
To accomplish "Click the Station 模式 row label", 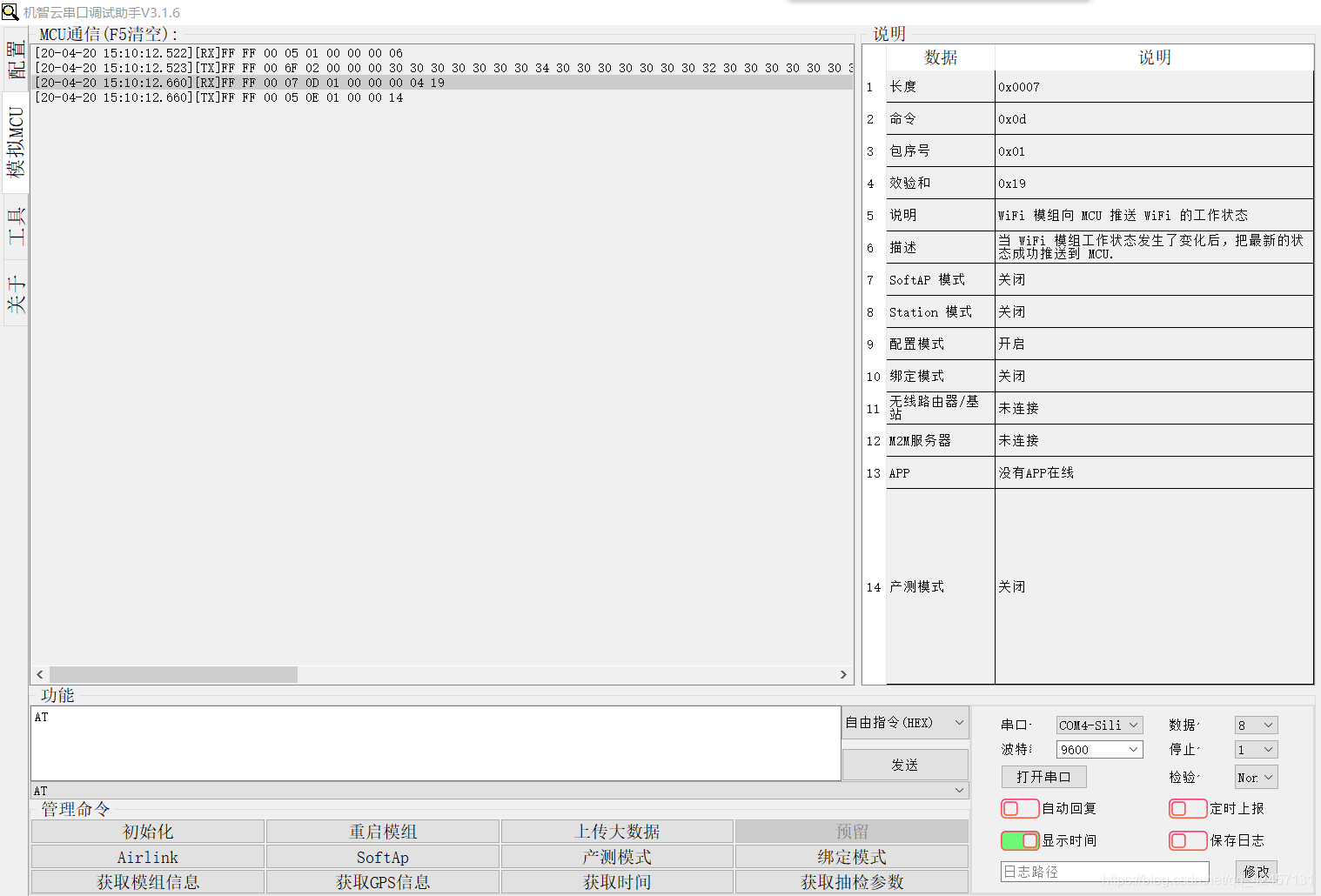I will [x=940, y=311].
